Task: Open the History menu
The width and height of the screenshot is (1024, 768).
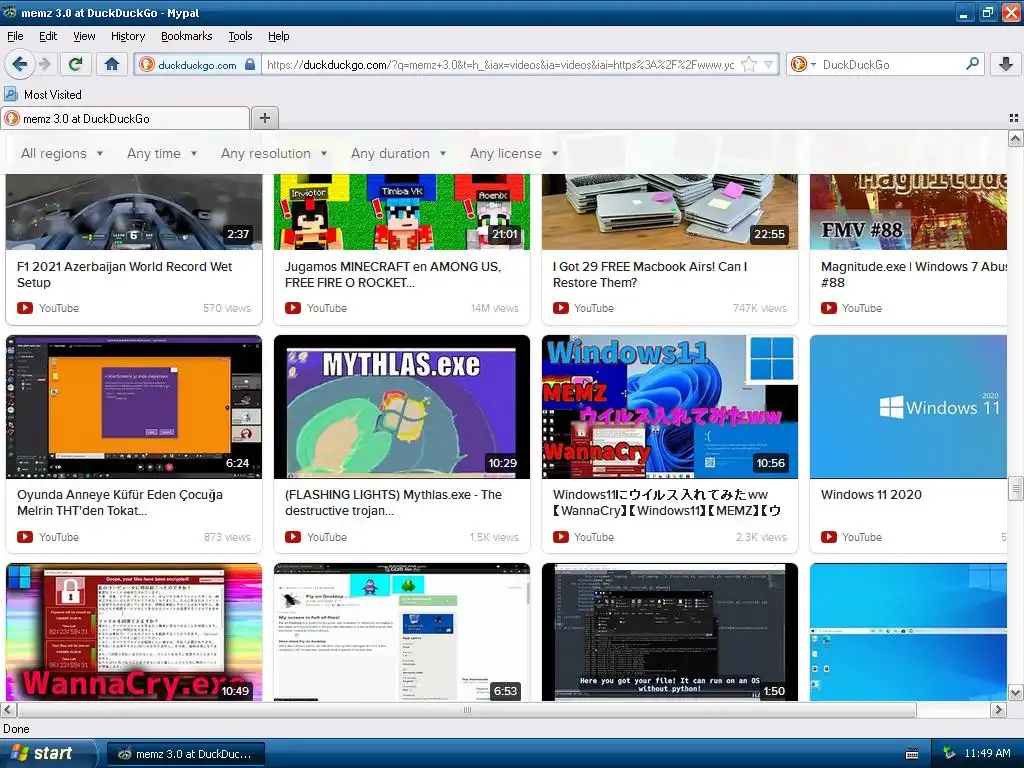Action: pos(127,36)
